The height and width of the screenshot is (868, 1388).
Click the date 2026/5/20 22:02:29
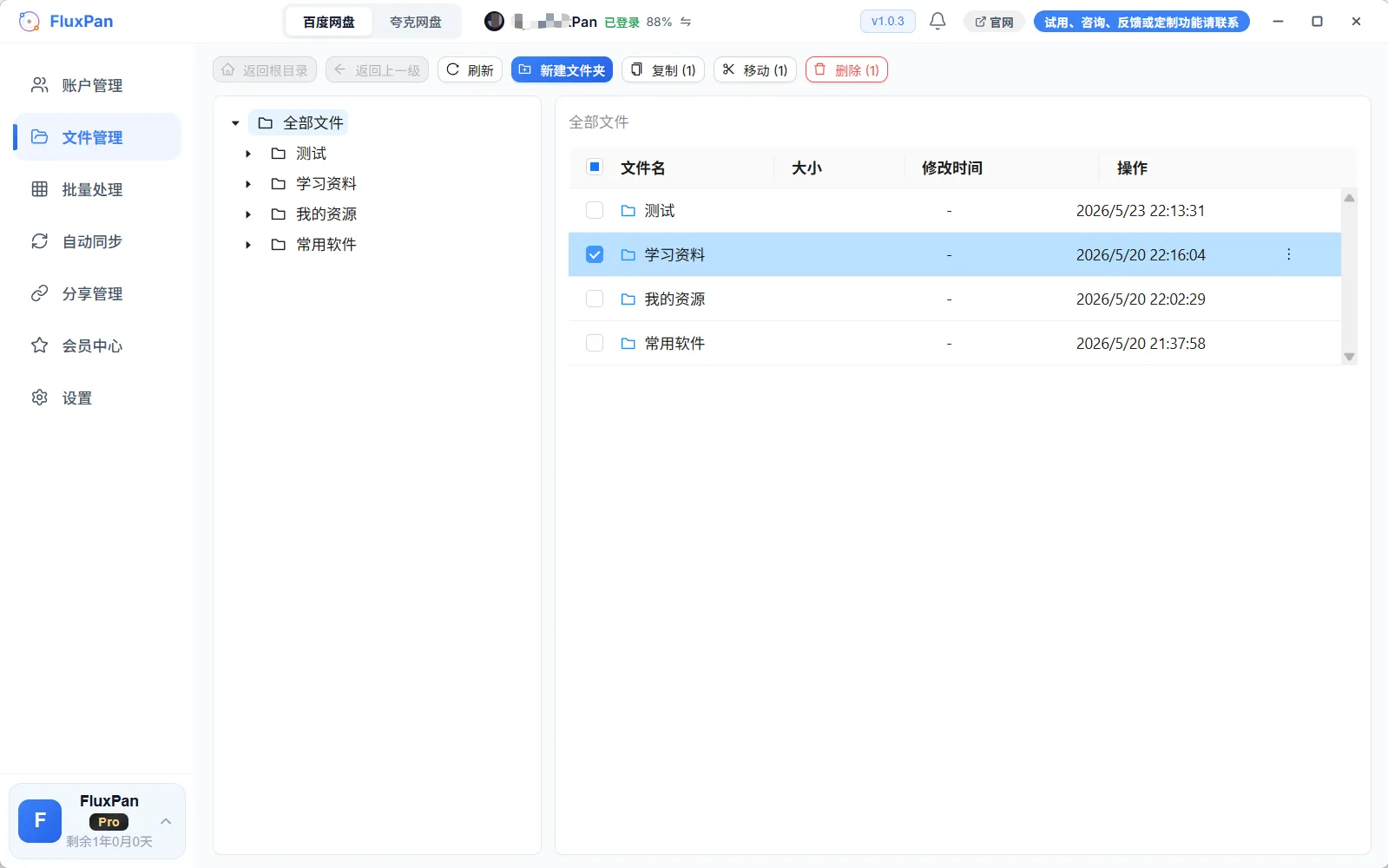tap(1141, 299)
